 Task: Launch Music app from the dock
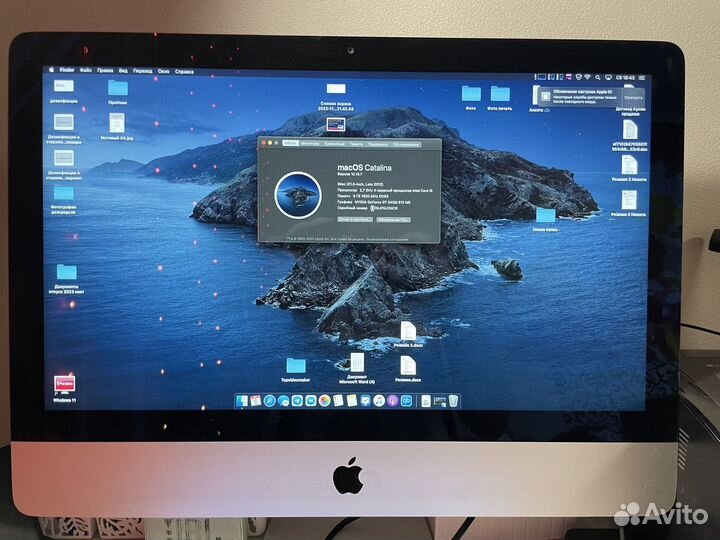379,401
